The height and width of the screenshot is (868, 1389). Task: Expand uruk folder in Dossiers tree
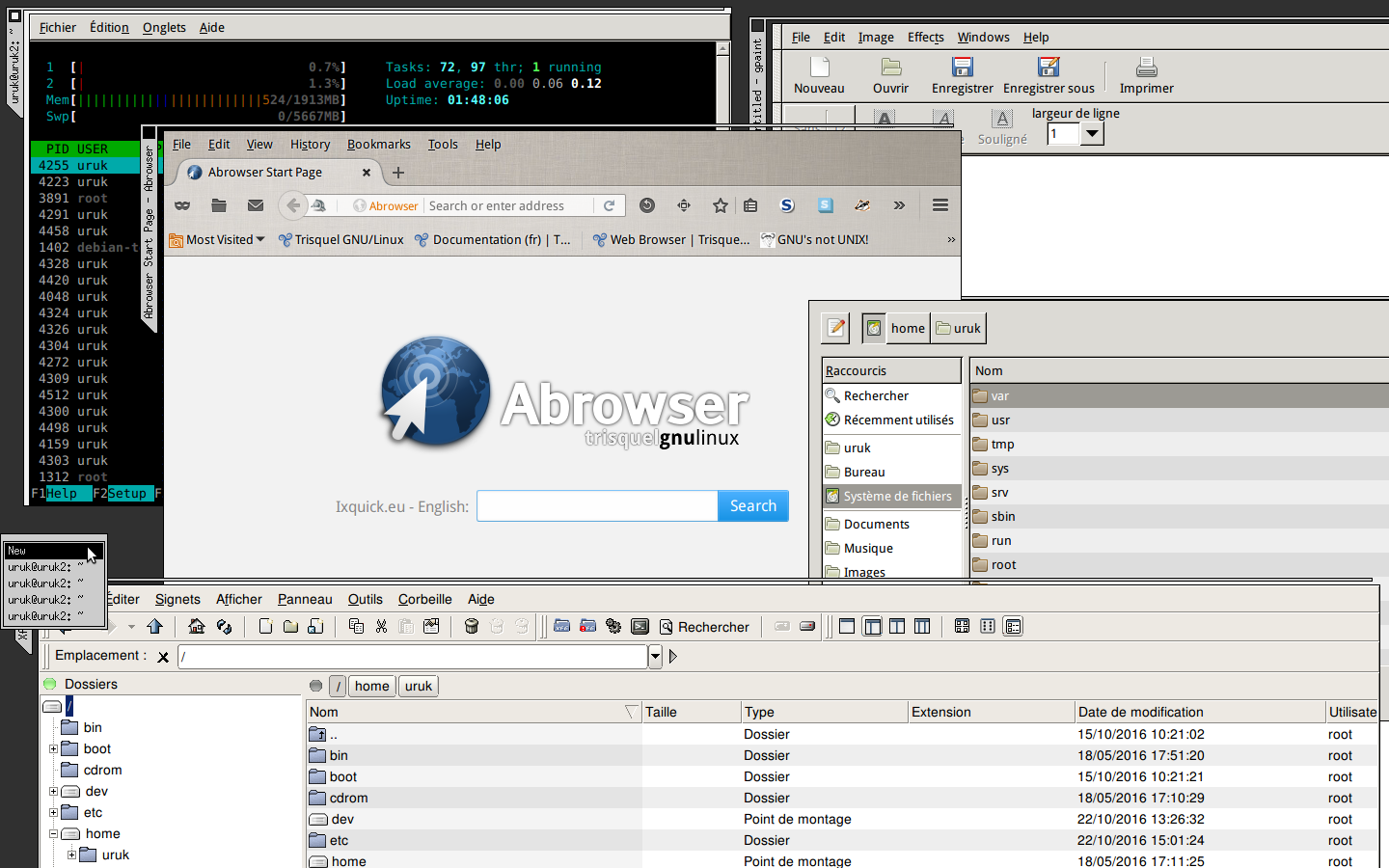[x=71, y=855]
